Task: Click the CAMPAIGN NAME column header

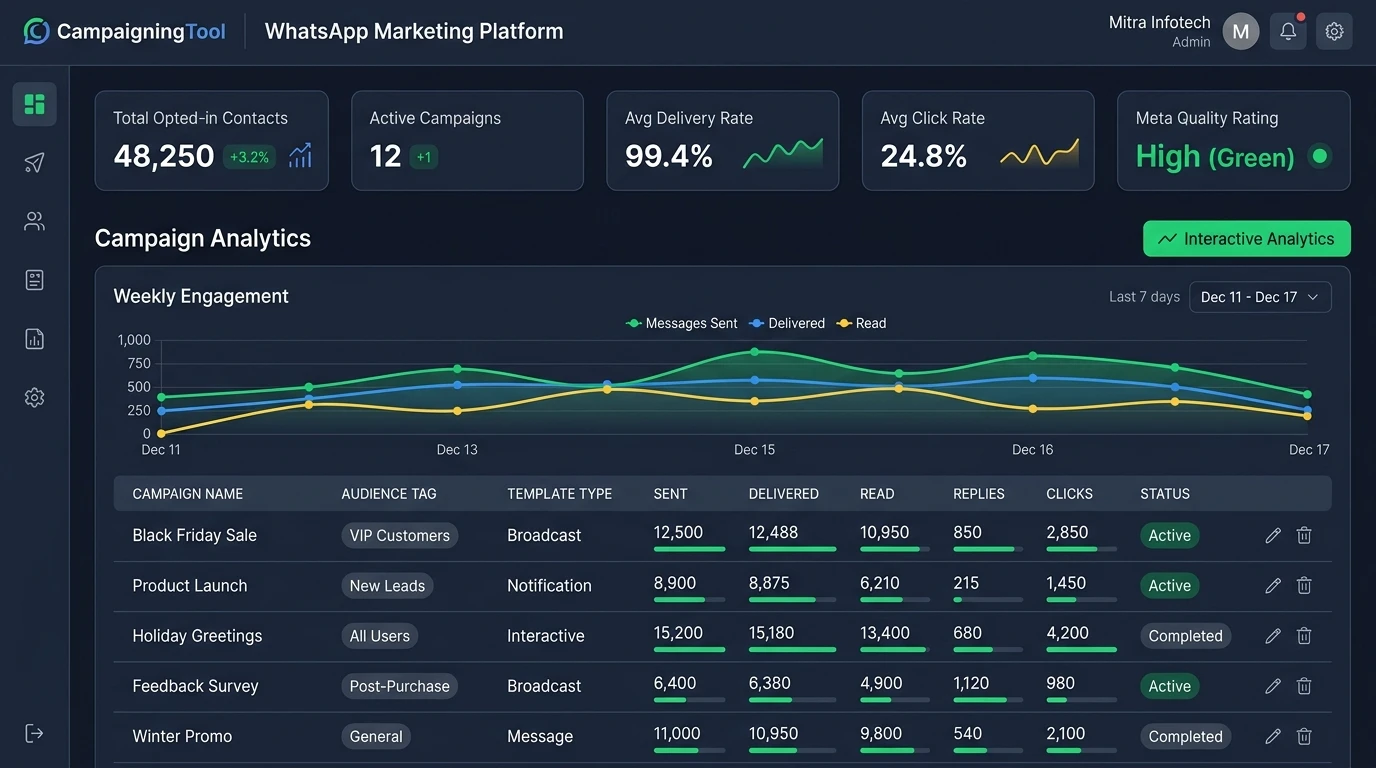Action: 188,494
